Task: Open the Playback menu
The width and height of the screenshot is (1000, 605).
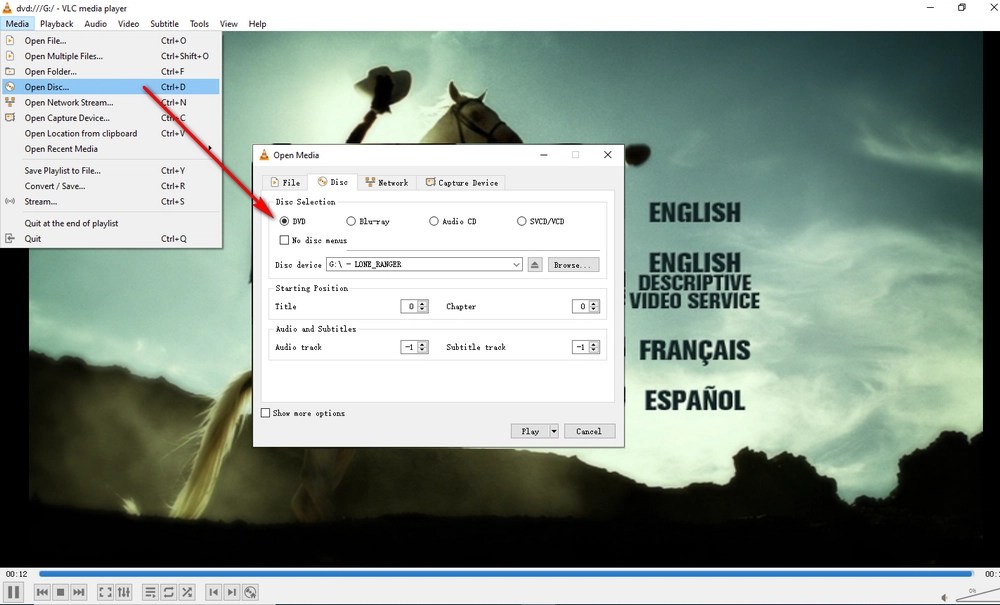Action: point(57,24)
